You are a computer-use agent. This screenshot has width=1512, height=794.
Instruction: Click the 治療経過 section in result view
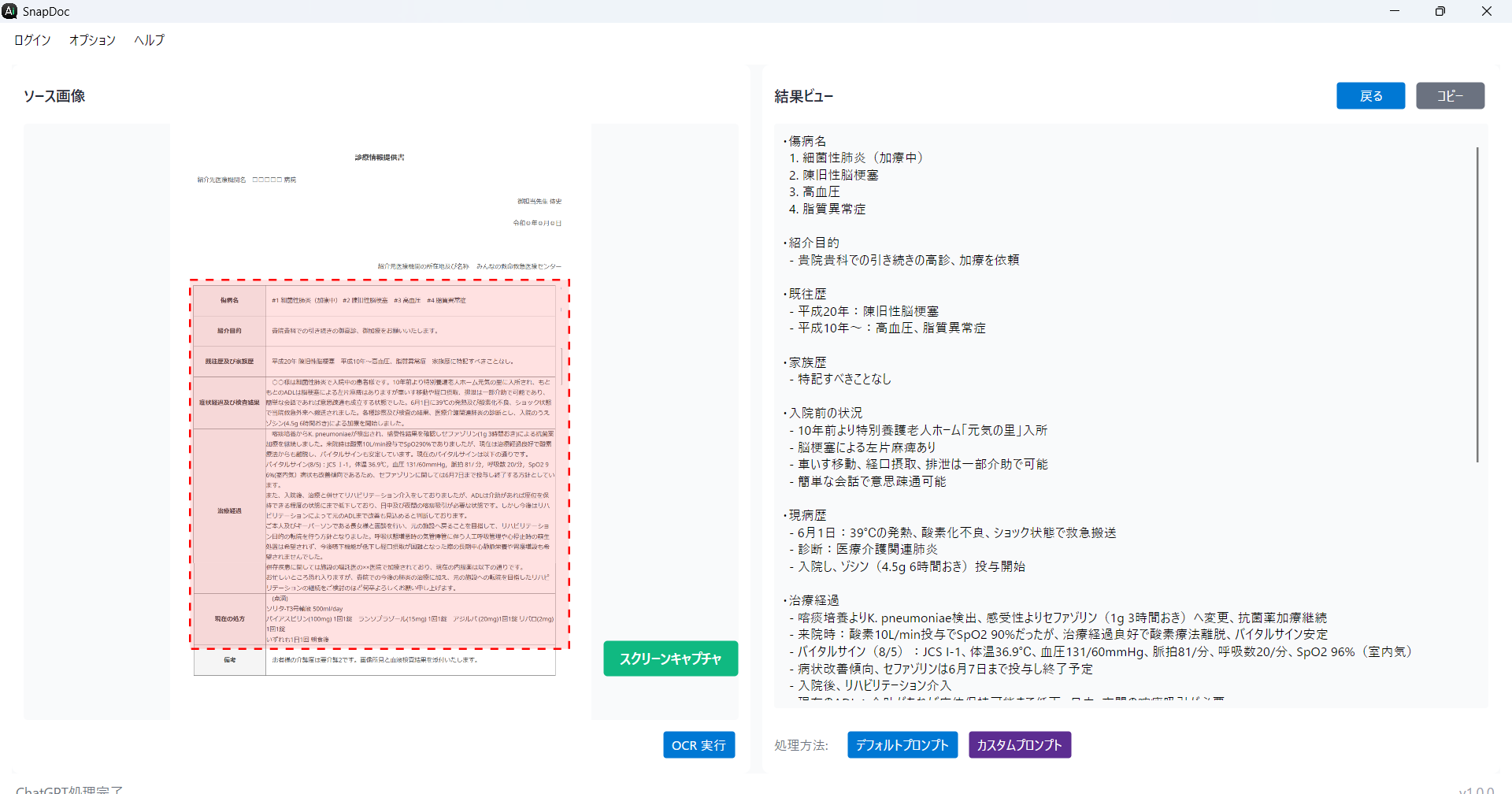[x=813, y=600]
